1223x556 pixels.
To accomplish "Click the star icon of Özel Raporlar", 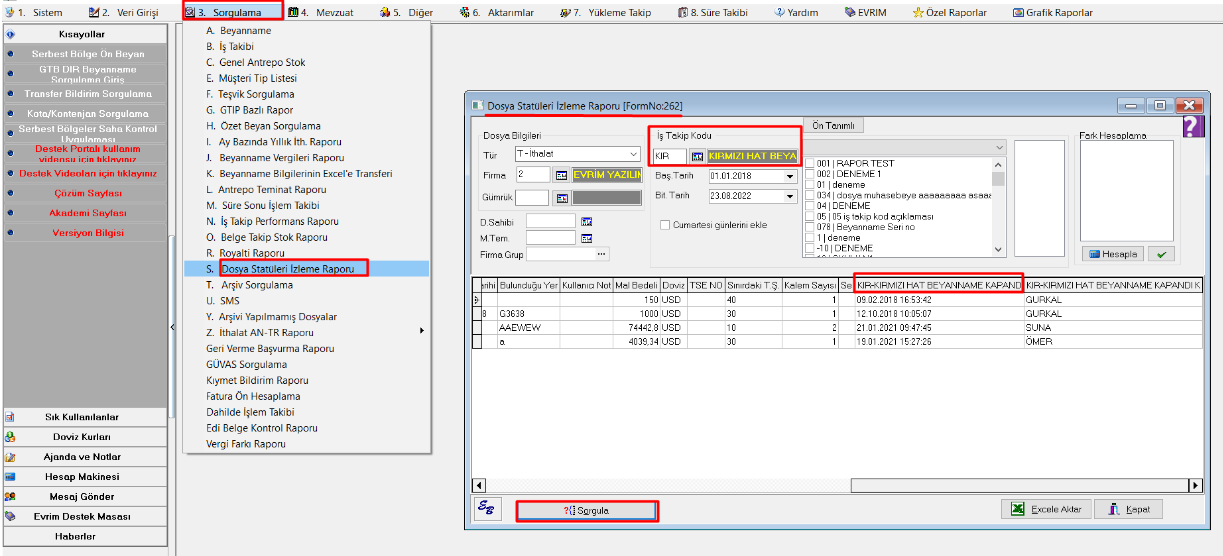I will (917, 13).
